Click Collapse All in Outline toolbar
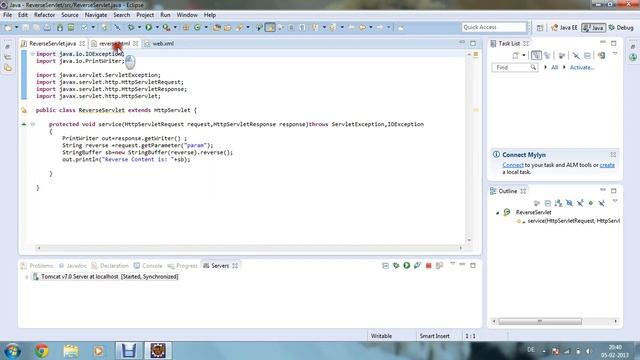The height and width of the screenshot is (360, 640). click(x=548, y=203)
